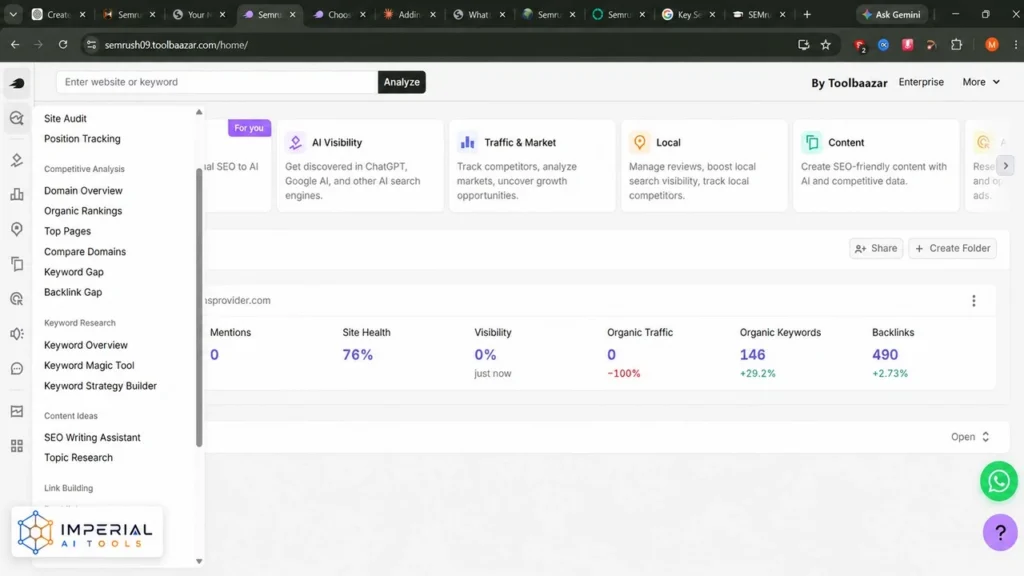
Task: Click the Share button
Action: coord(876,248)
